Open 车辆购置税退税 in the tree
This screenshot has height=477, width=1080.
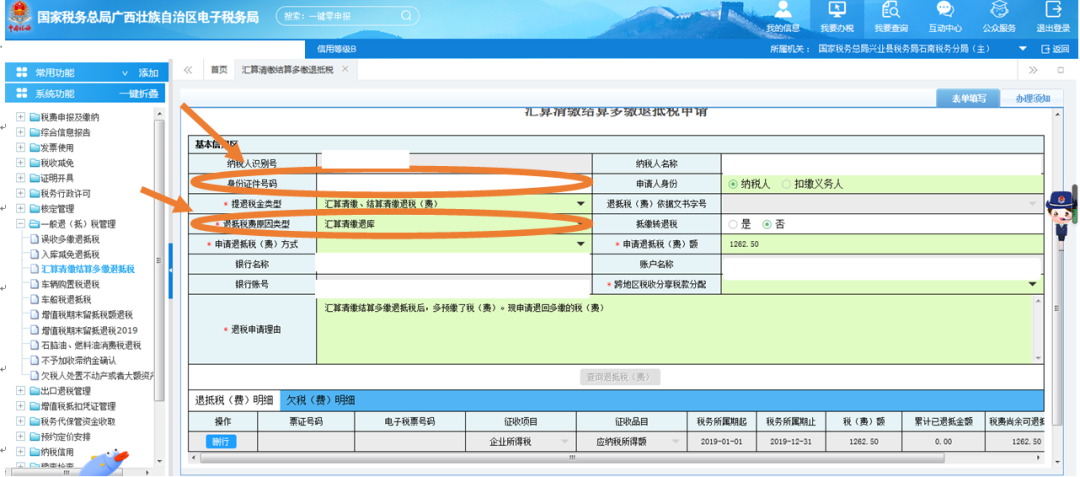point(70,284)
